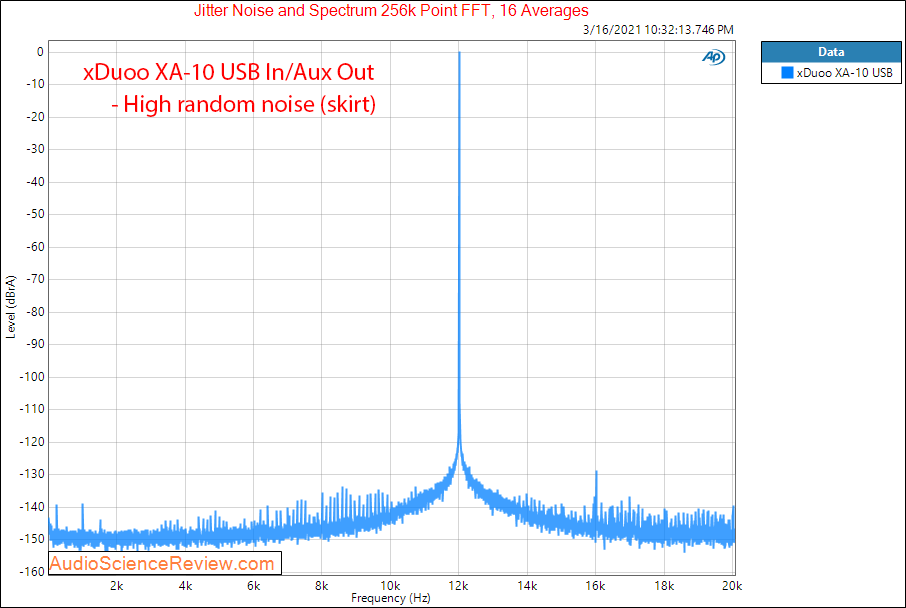
Task: Click the -20 level axis label
Action: [35, 117]
